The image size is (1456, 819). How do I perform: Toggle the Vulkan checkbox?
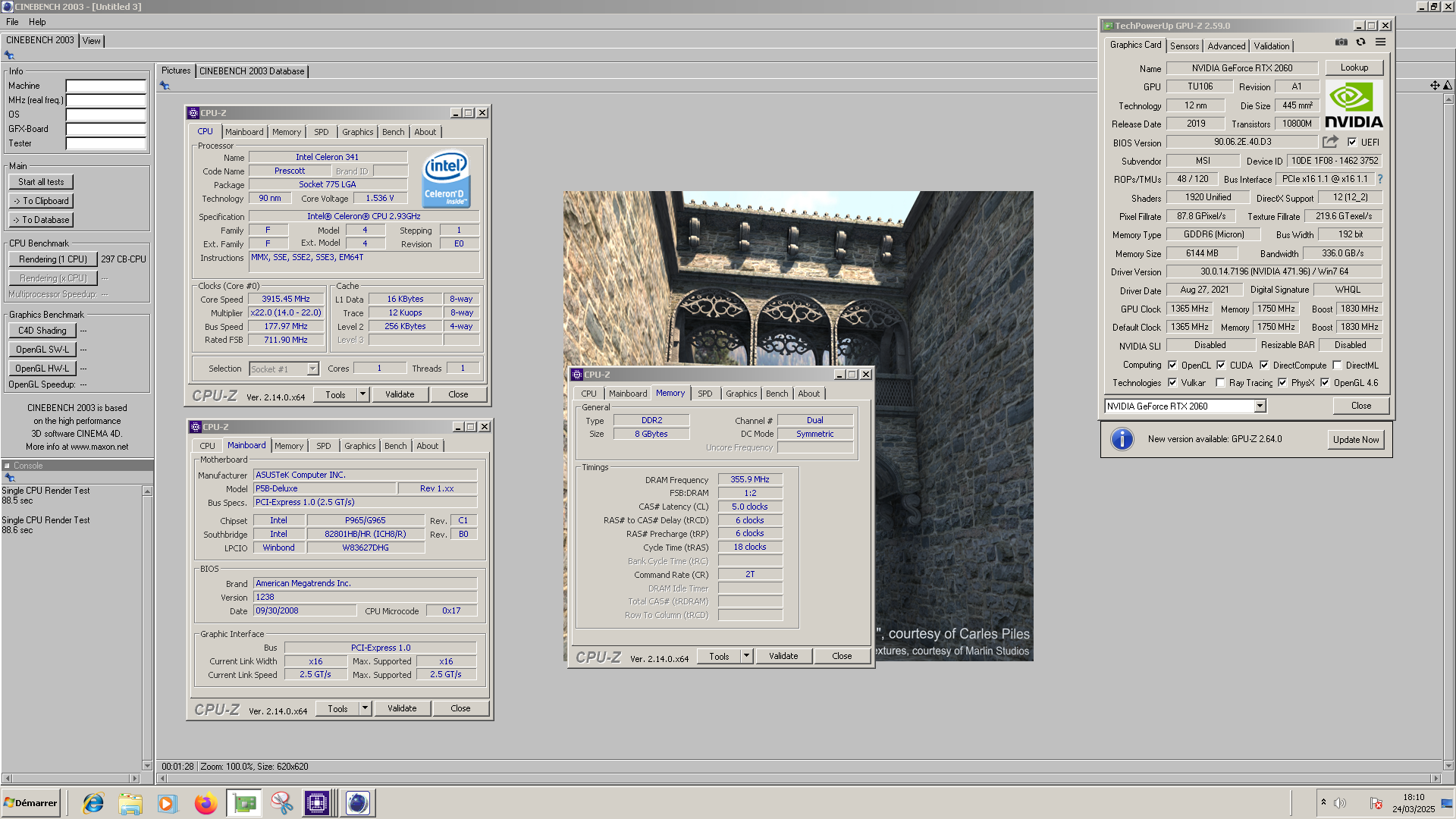[x=1172, y=382]
